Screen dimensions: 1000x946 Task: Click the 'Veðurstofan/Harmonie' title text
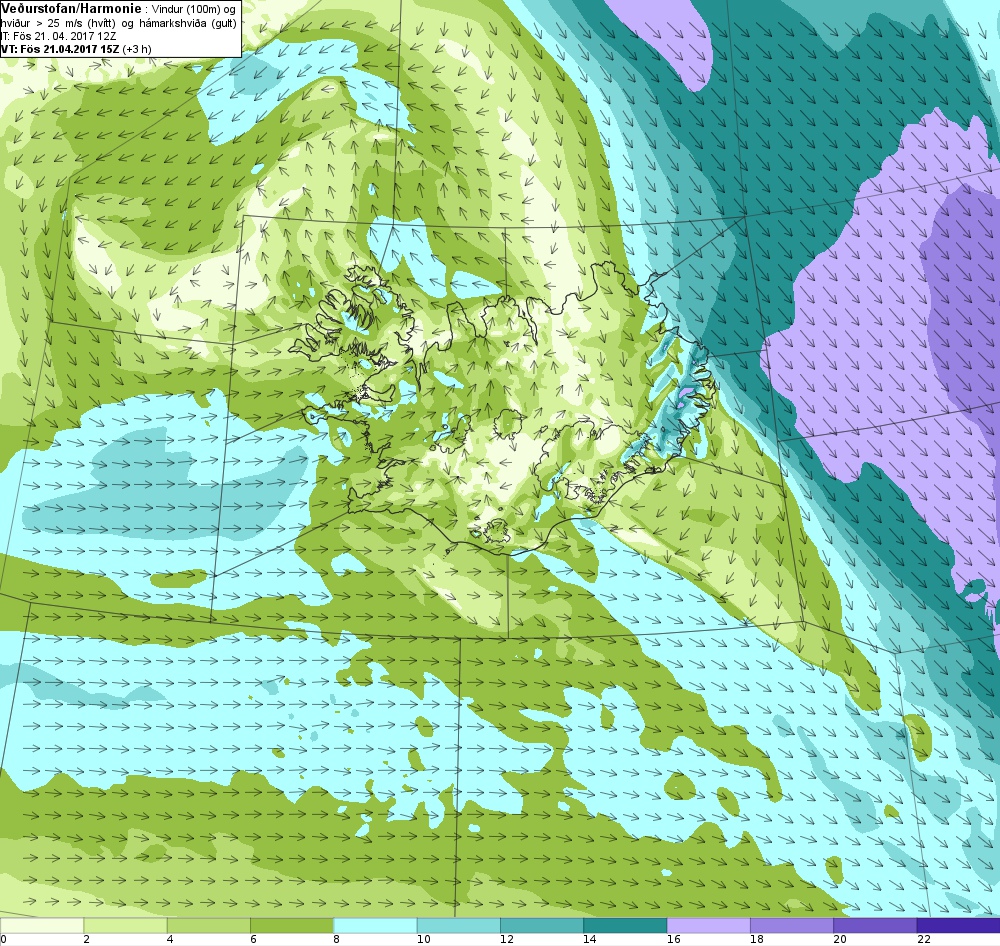(x=70, y=9)
